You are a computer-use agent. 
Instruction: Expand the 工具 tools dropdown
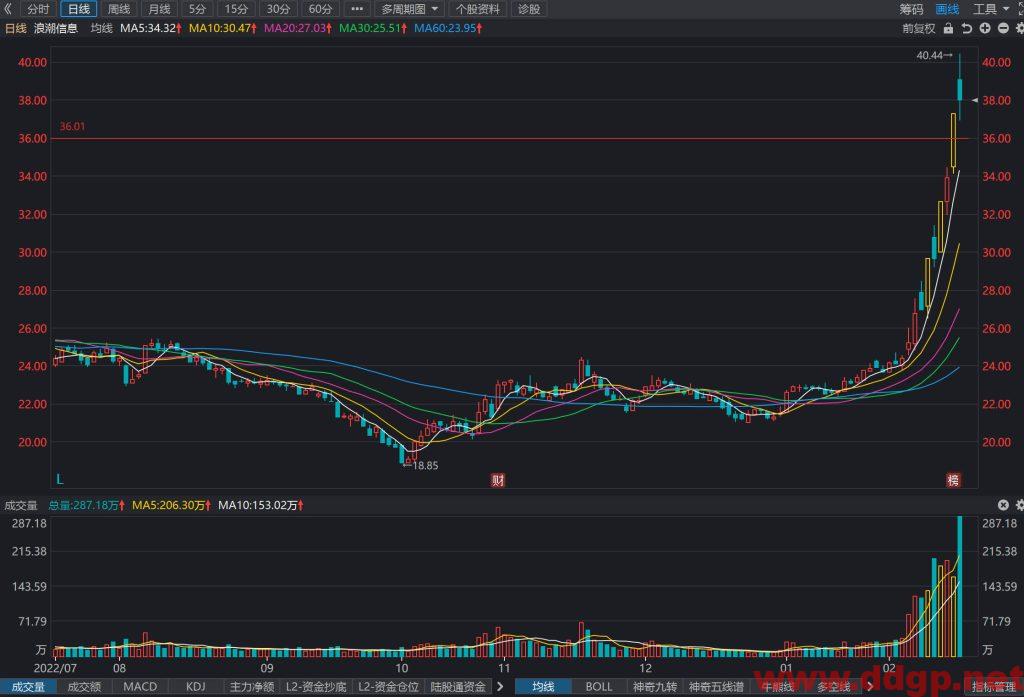[990, 9]
